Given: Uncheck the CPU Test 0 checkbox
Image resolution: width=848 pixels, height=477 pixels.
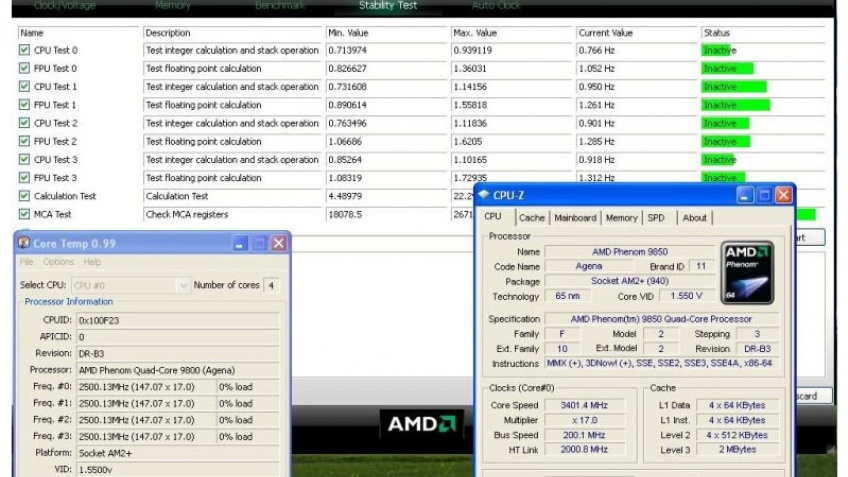Looking at the screenshot, I should point(24,50).
